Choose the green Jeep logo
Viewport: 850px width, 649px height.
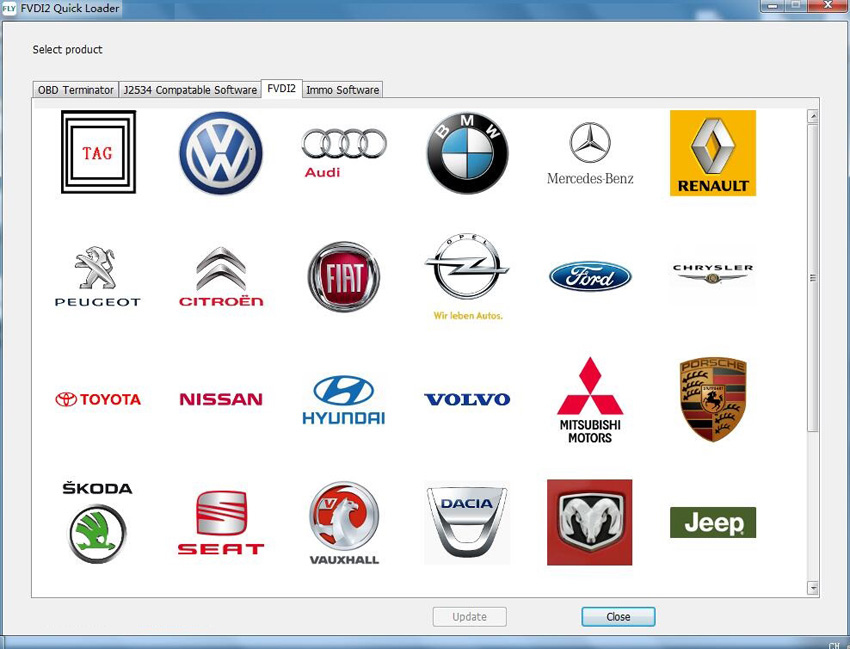pos(713,523)
